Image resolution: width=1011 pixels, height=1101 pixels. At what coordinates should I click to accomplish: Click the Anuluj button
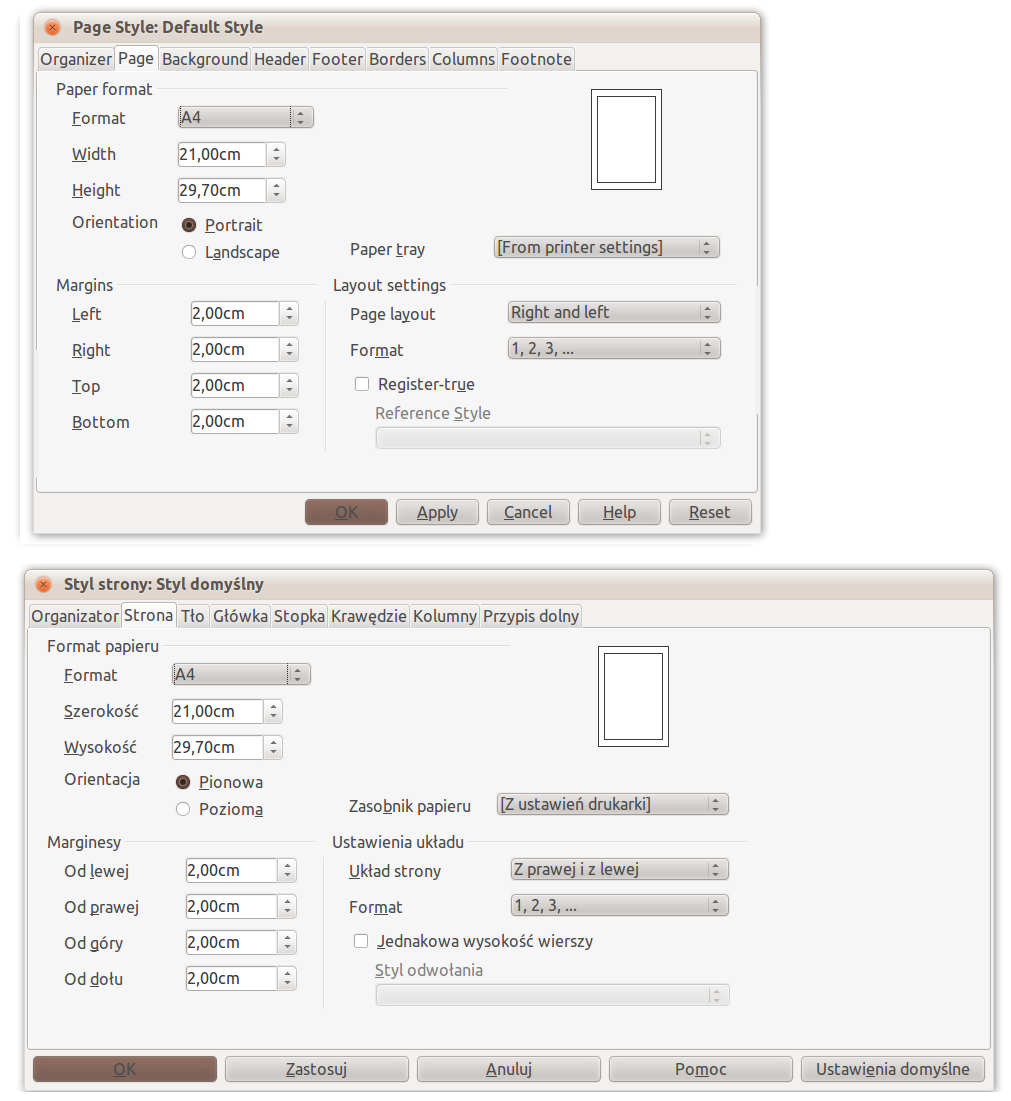coord(508,1069)
